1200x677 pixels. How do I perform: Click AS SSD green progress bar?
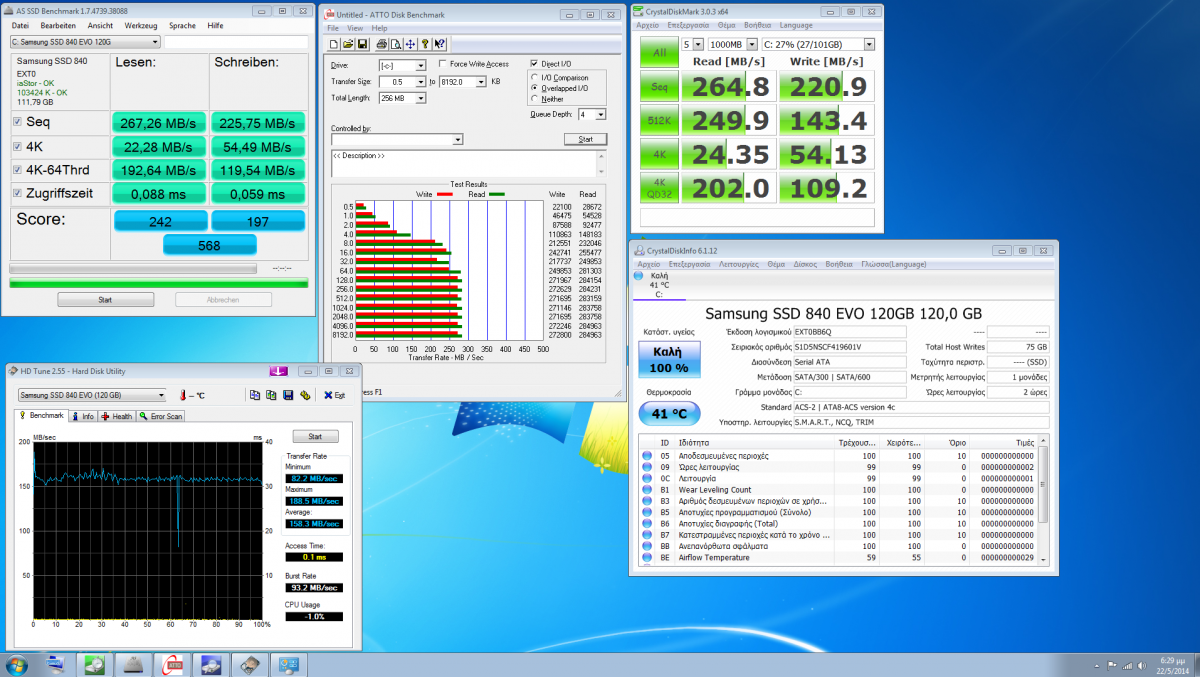pyautogui.click(x=159, y=283)
